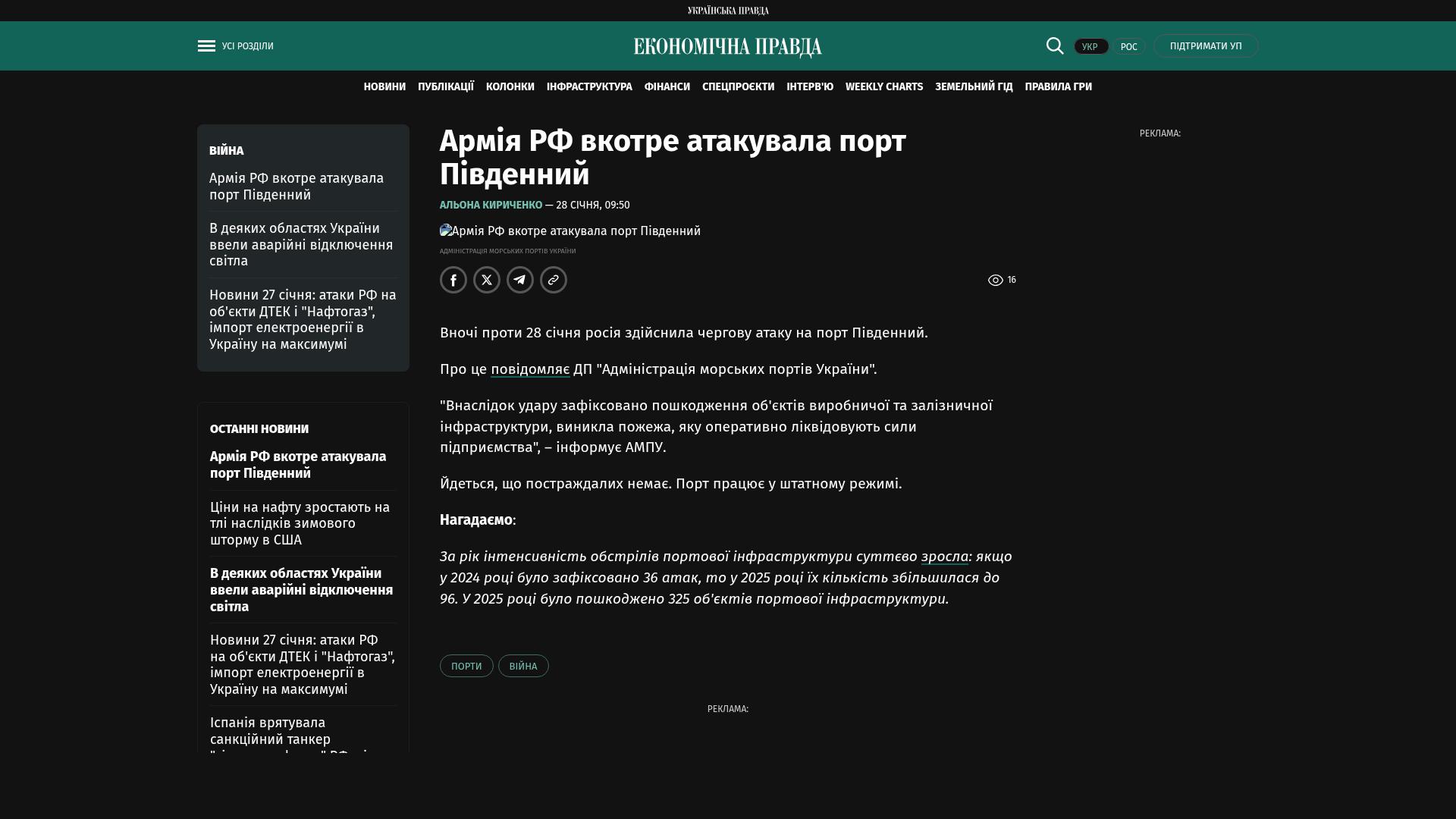Open the ФІНАНСИ menu item

tap(667, 87)
